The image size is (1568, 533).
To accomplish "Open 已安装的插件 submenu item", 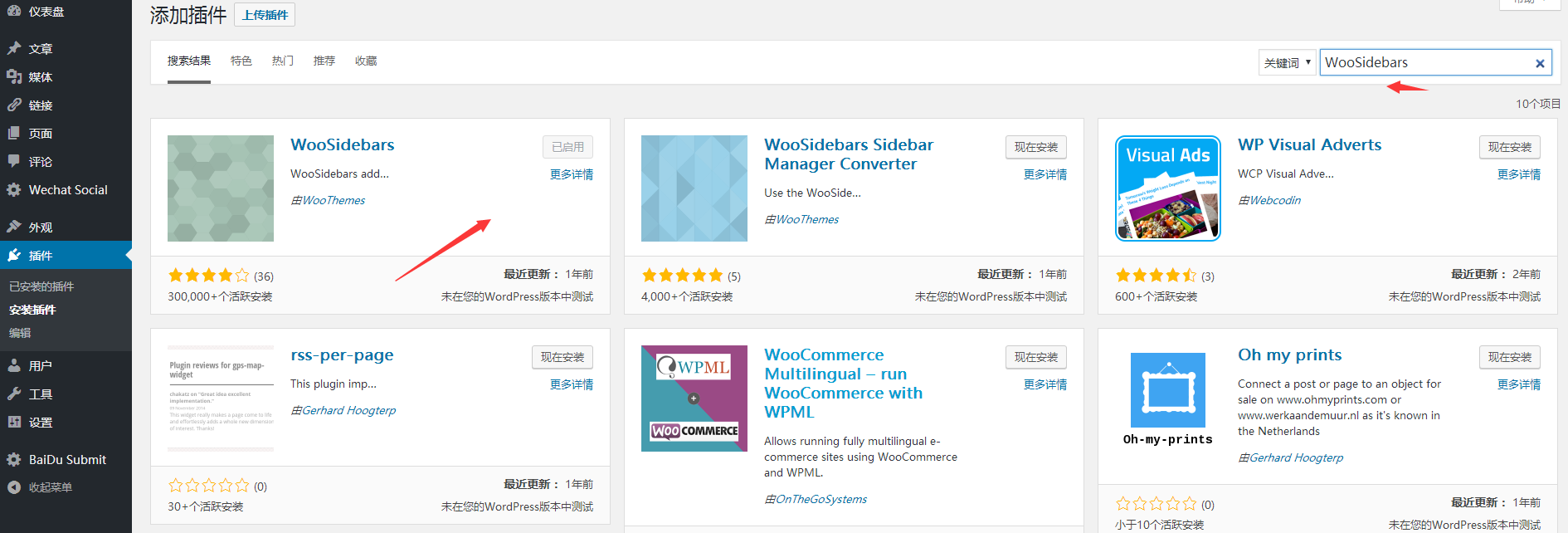I will (x=41, y=286).
